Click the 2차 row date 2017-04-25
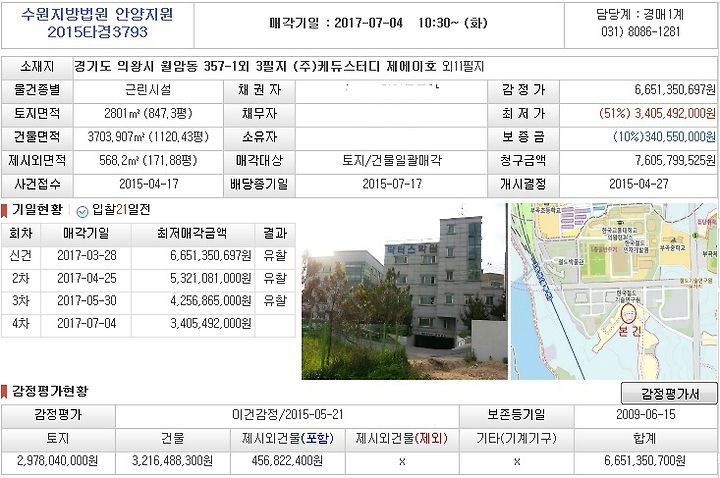The width and height of the screenshot is (720, 478). (86, 278)
